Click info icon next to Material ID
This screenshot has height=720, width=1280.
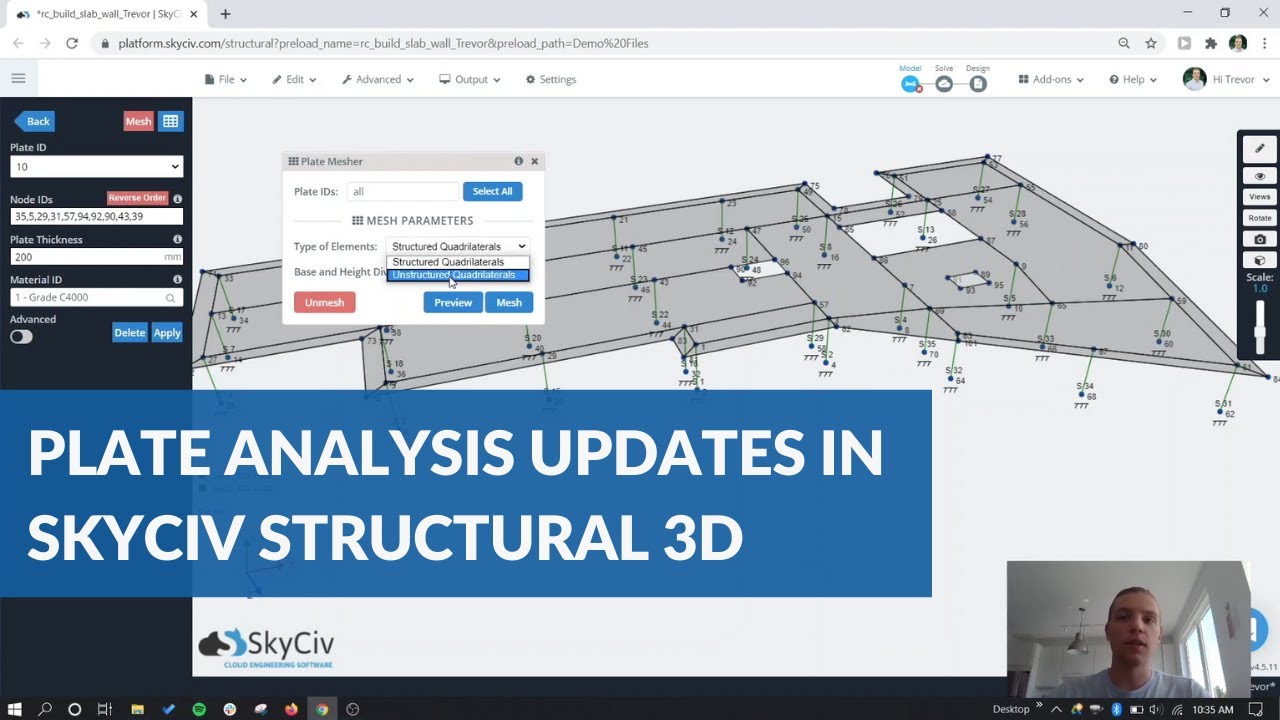click(x=178, y=280)
